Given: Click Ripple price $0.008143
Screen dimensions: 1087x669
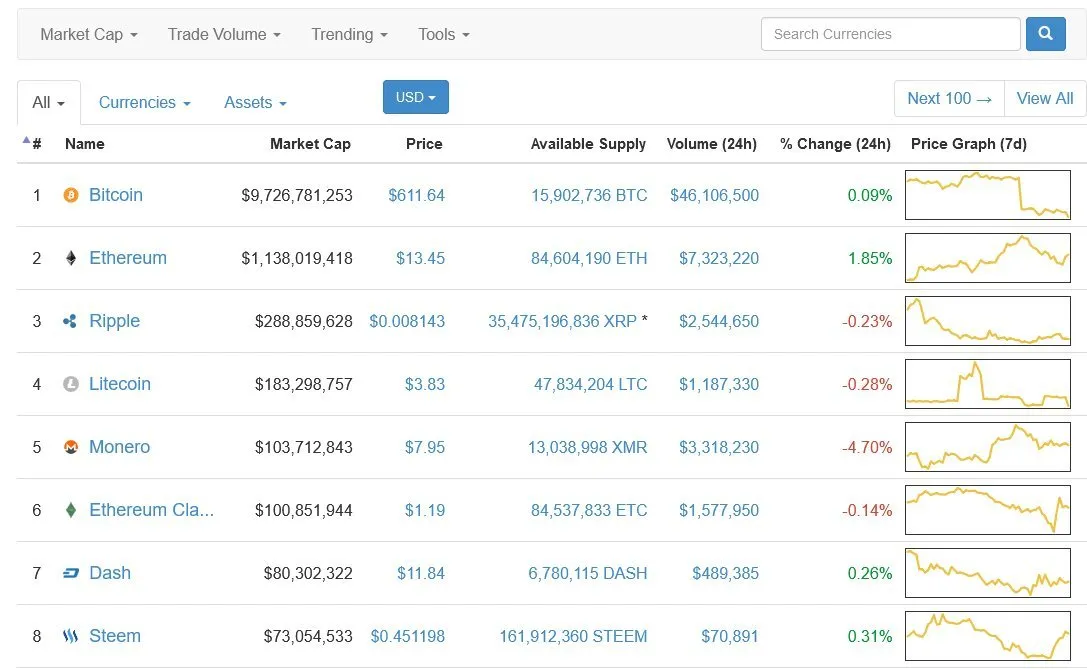Looking at the screenshot, I should tap(407, 322).
